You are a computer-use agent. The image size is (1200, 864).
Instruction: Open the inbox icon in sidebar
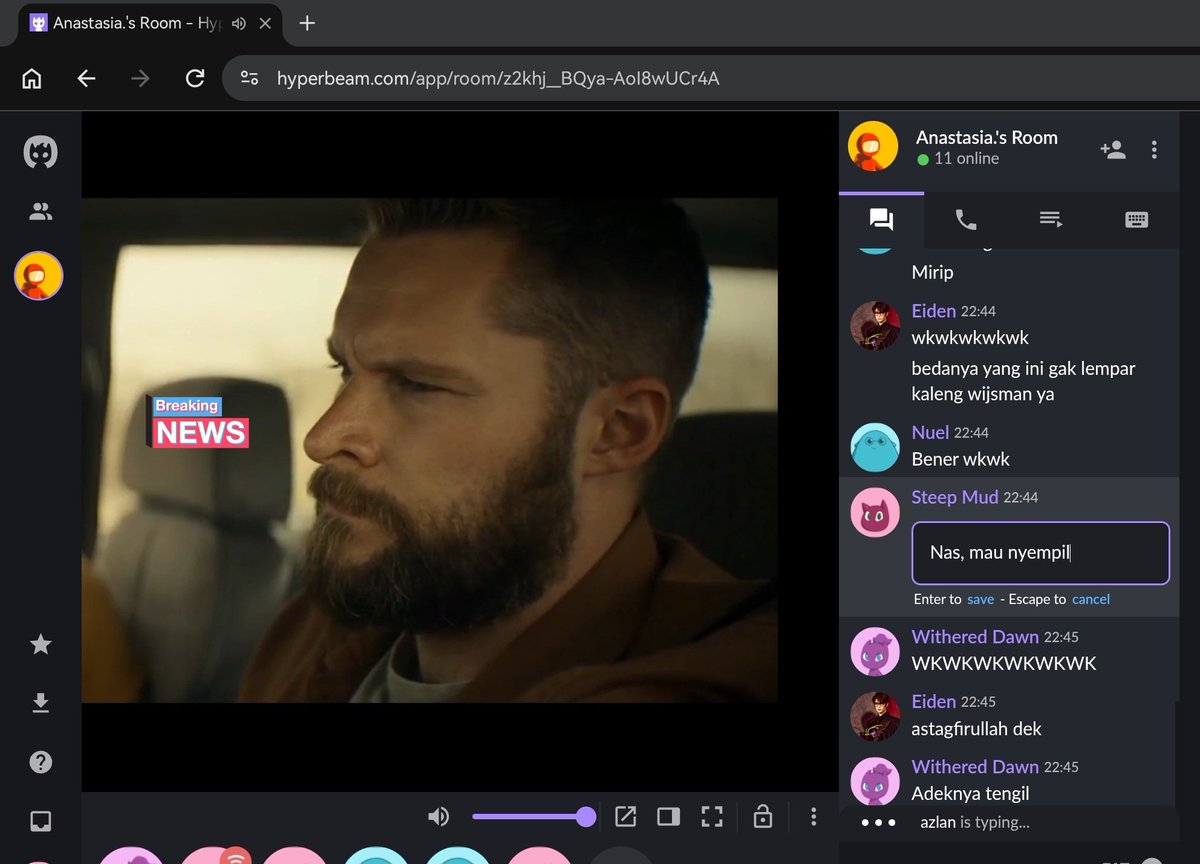click(x=40, y=822)
